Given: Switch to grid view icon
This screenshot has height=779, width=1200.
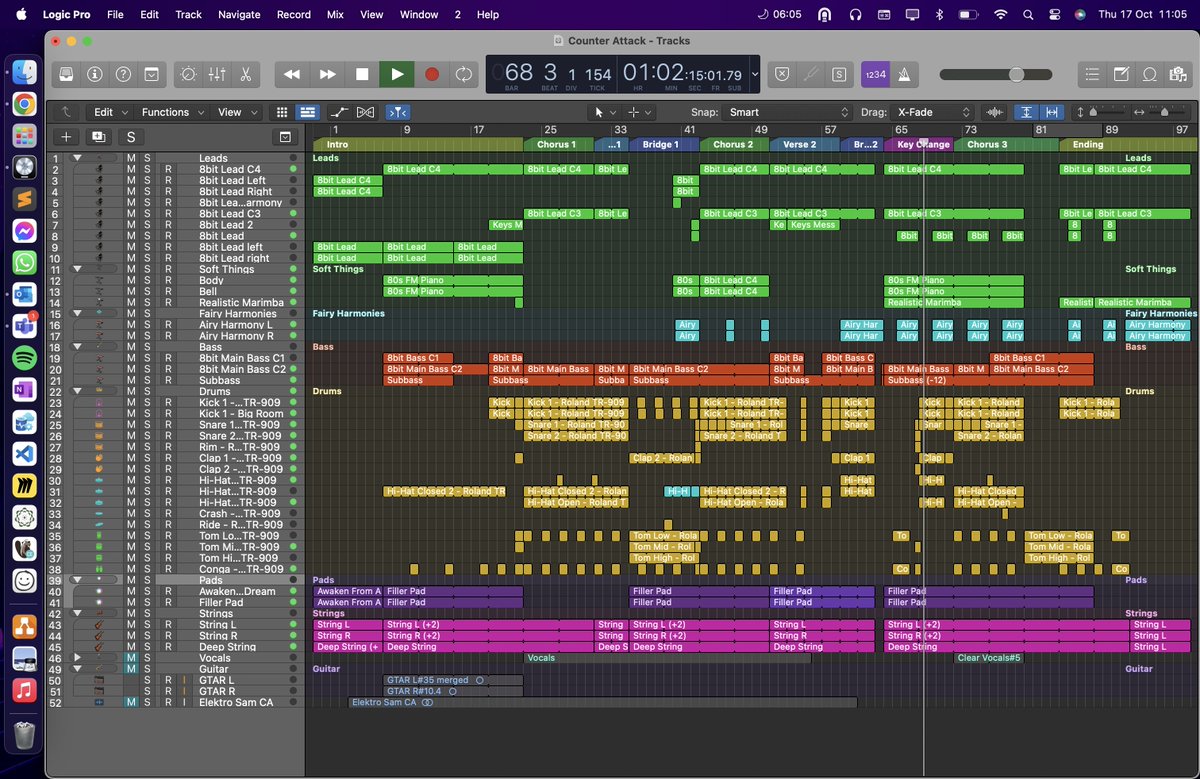Looking at the screenshot, I should pyautogui.click(x=282, y=112).
